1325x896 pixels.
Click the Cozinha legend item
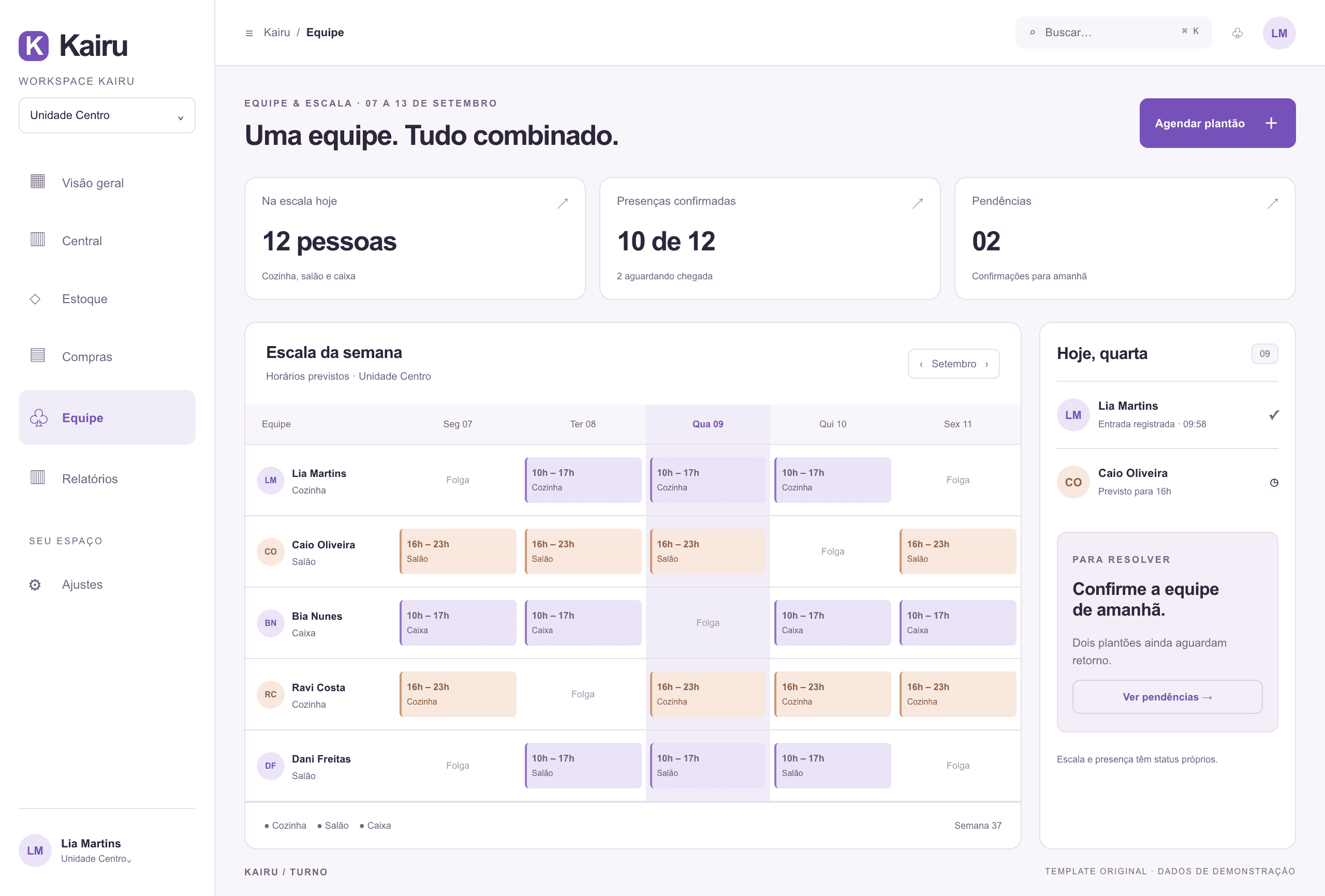click(285, 825)
